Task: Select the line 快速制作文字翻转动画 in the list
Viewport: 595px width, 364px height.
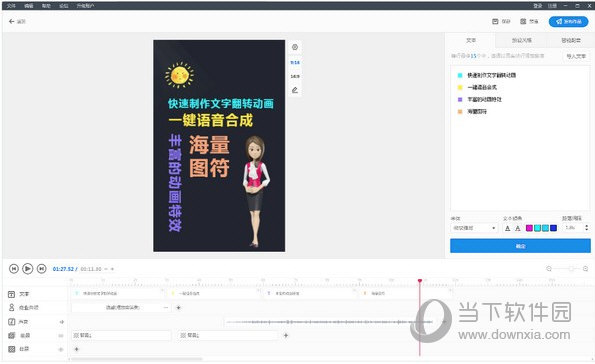Action: click(491, 75)
